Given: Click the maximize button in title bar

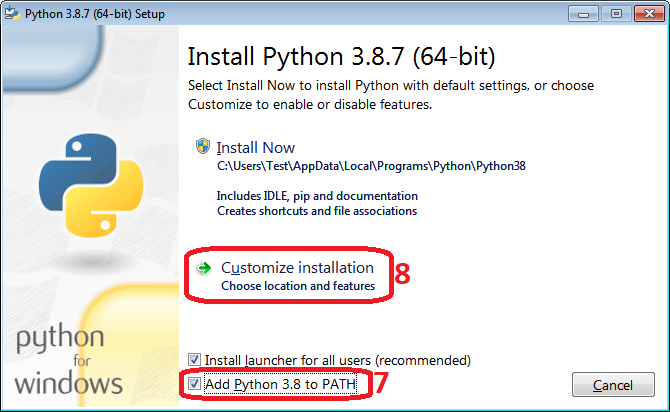Looking at the screenshot, I should tap(614, 15).
